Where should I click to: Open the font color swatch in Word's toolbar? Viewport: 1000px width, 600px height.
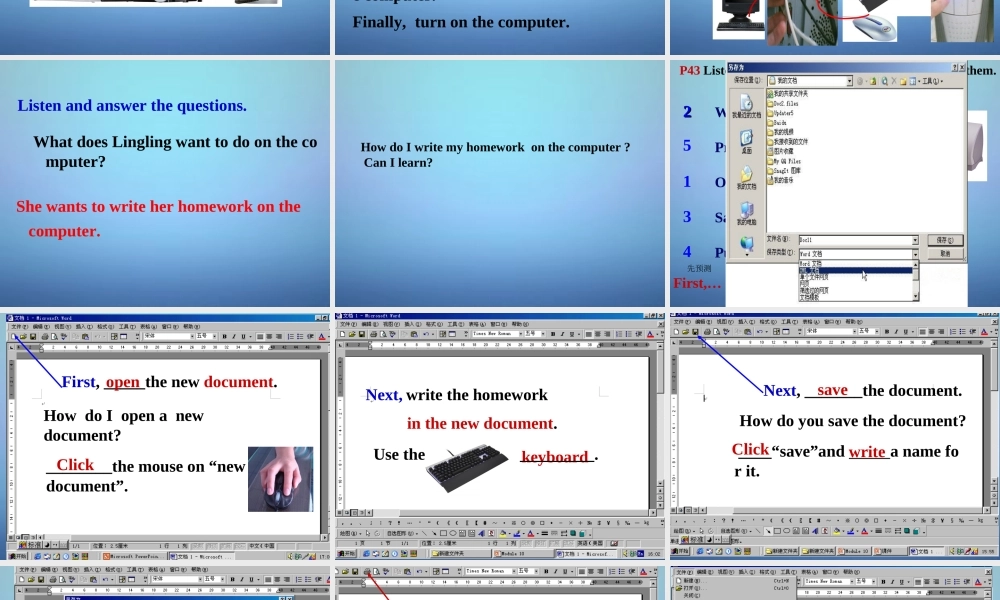coord(320,336)
